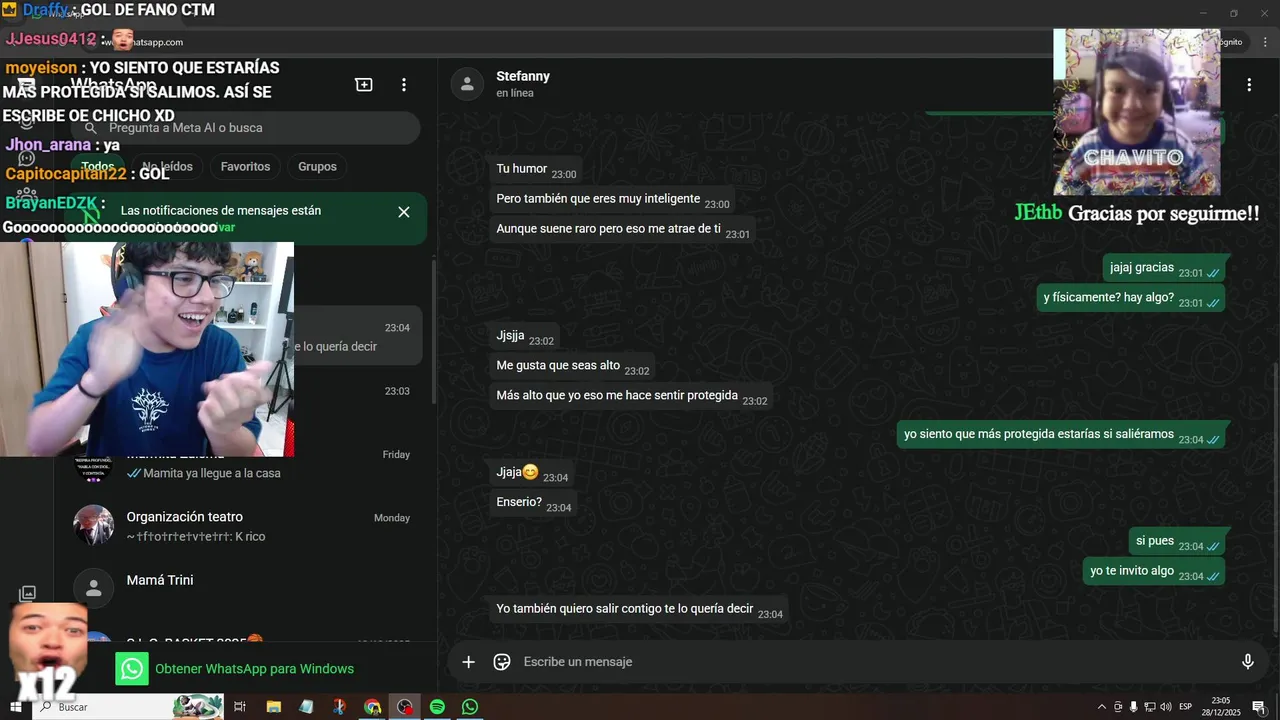Click the message Jjsjja
The height and width of the screenshot is (720, 1280).
[x=524, y=337]
